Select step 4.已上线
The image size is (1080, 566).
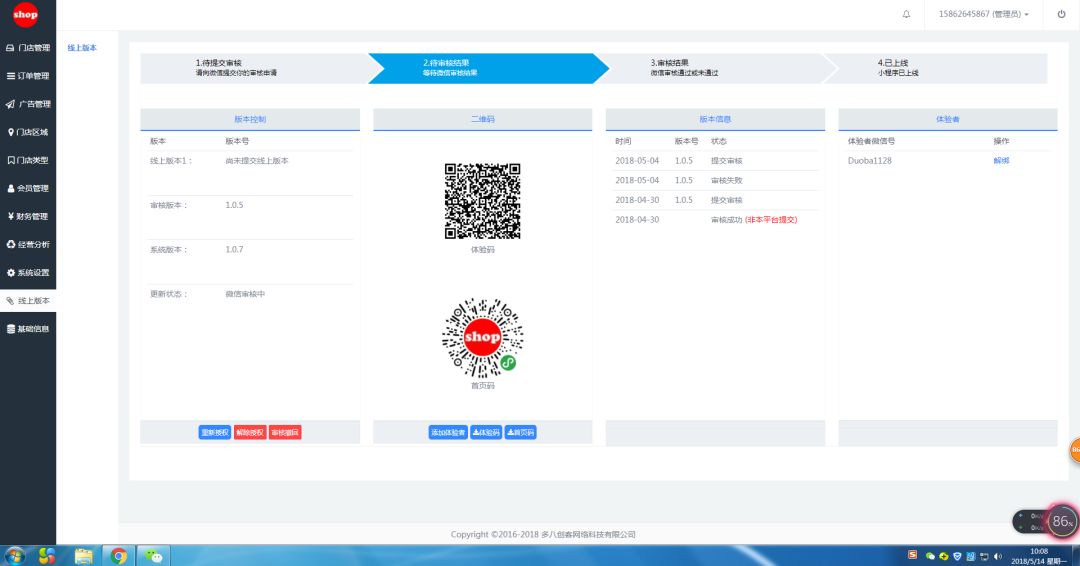coord(937,67)
